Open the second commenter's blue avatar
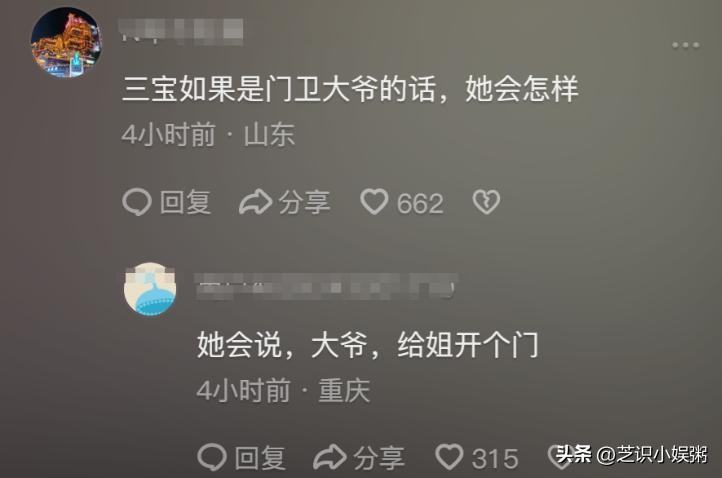 (x=150, y=289)
